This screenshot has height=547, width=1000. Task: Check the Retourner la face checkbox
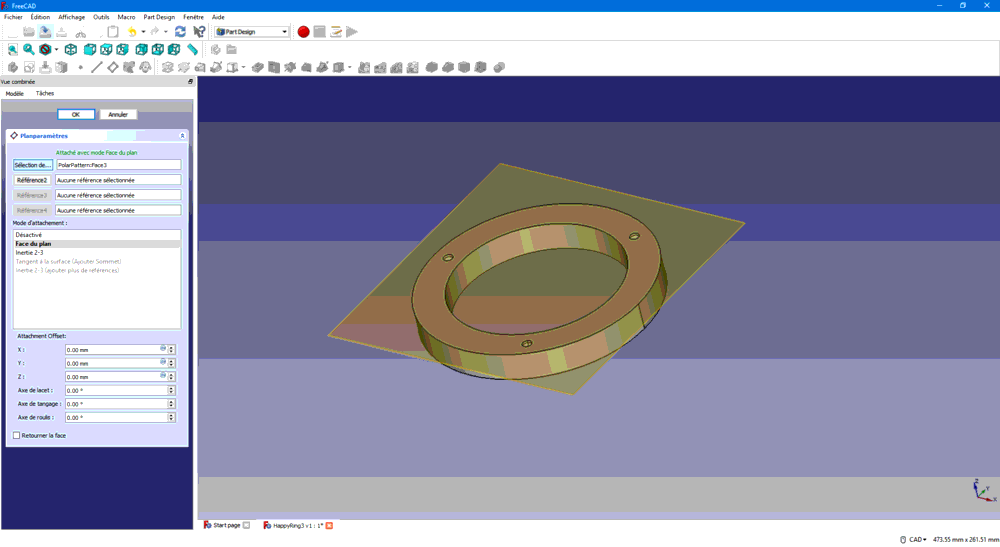17,435
